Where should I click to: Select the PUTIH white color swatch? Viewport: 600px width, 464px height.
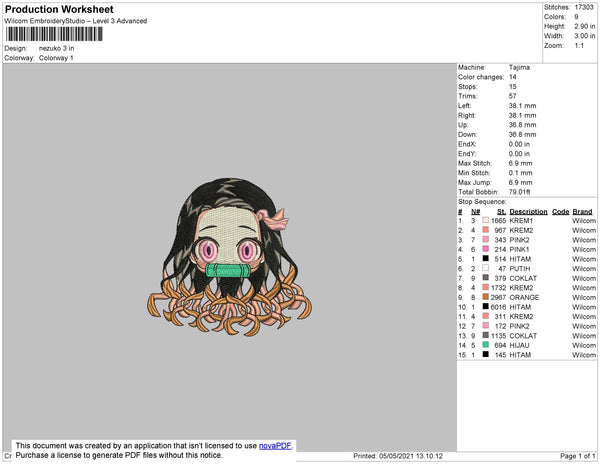pyautogui.click(x=486, y=268)
